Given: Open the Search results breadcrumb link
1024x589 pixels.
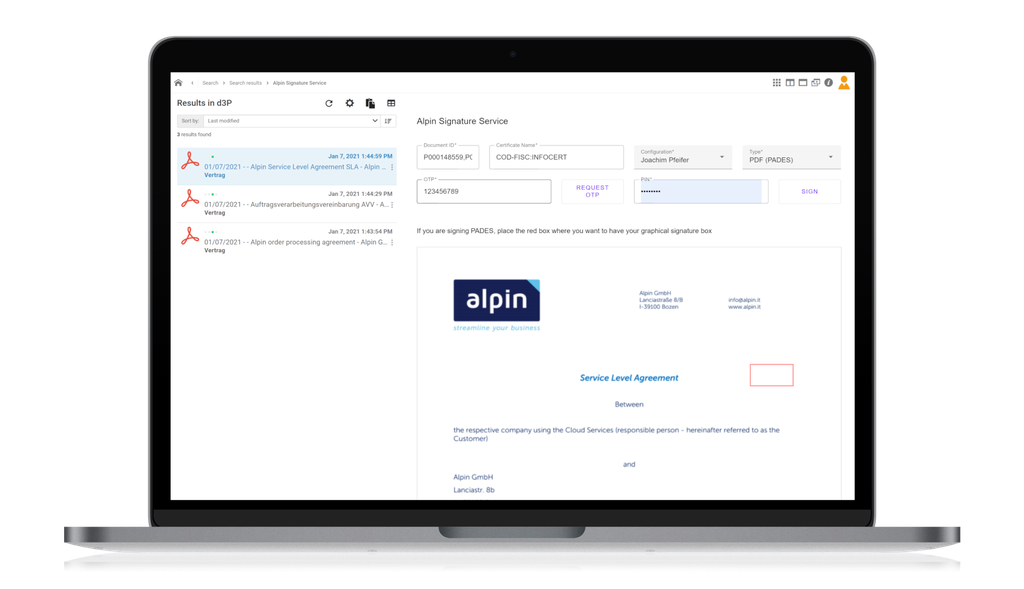Looking at the screenshot, I should point(246,83).
